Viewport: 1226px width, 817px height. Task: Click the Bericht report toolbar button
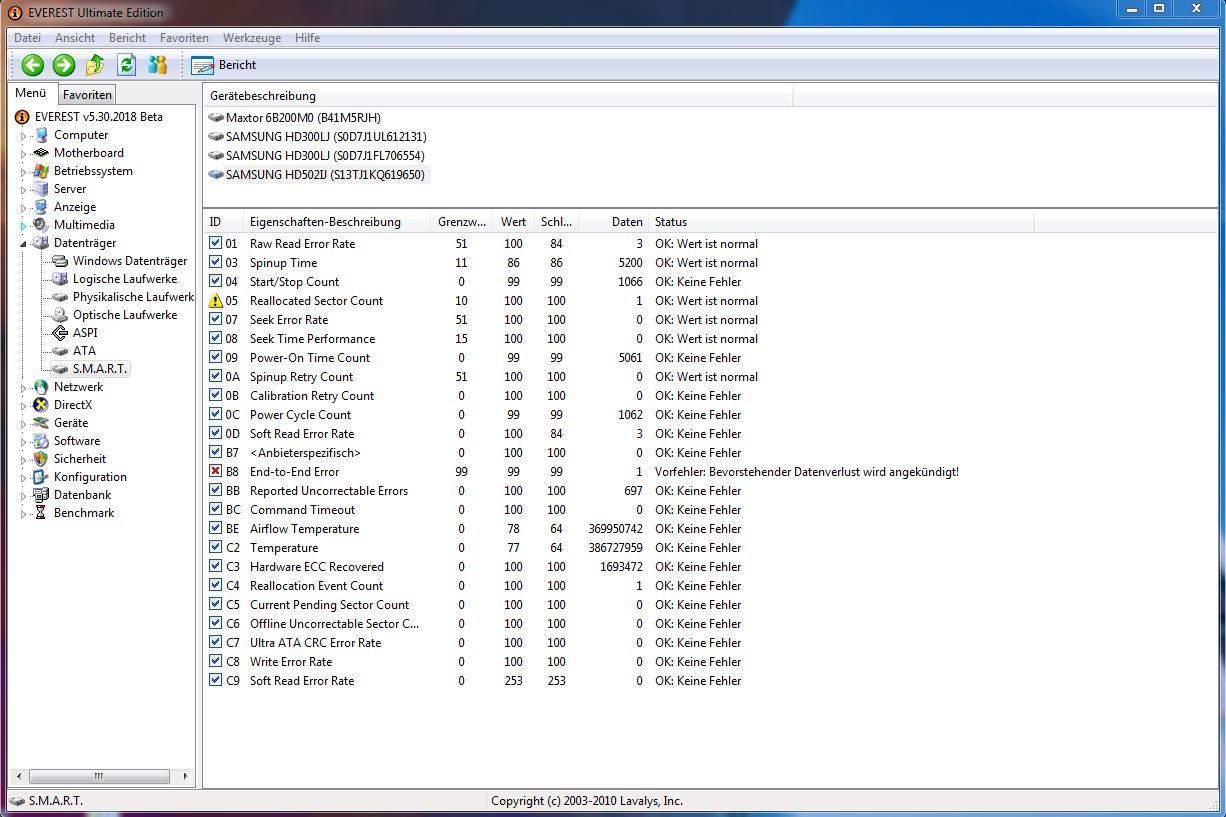(x=224, y=65)
